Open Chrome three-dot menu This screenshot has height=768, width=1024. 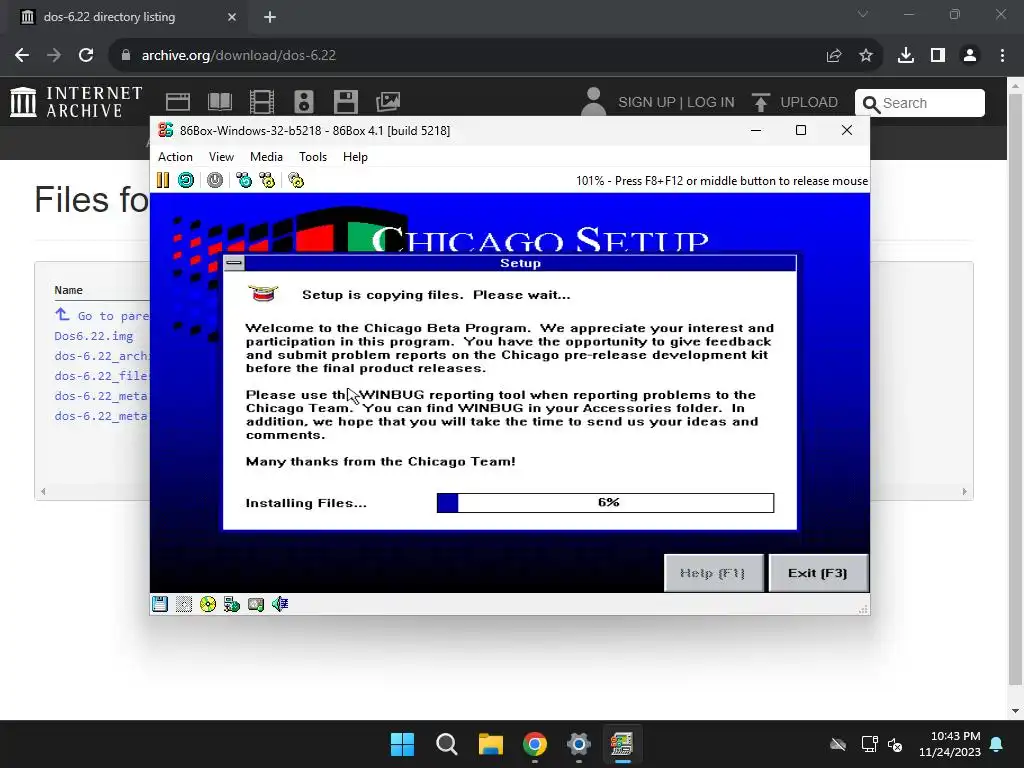1002,56
